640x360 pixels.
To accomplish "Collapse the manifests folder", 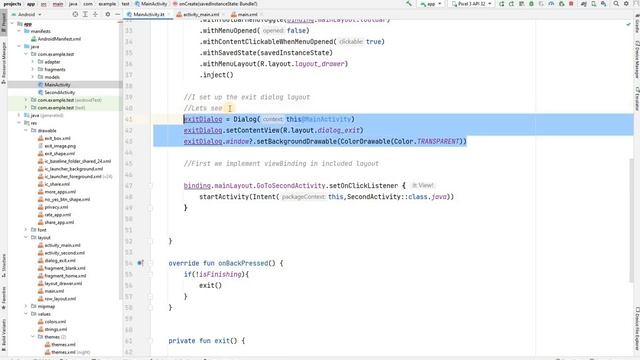I will (x=19, y=31).
